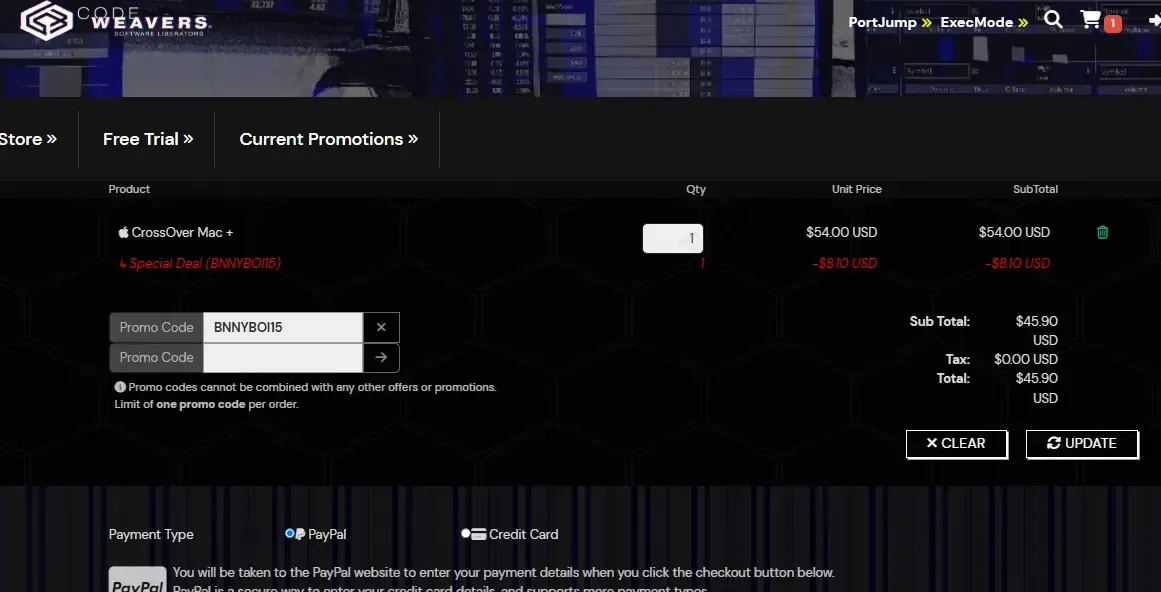Screen dimensions: 1161x592
Task: Open the site search magnifier icon
Action: (x=1053, y=20)
